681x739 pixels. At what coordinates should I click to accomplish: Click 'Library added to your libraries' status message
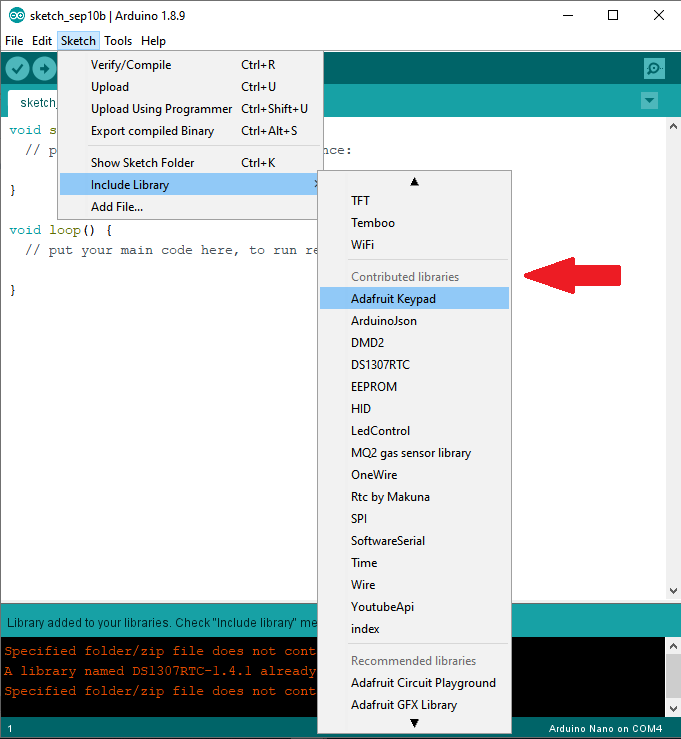coord(162,623)
